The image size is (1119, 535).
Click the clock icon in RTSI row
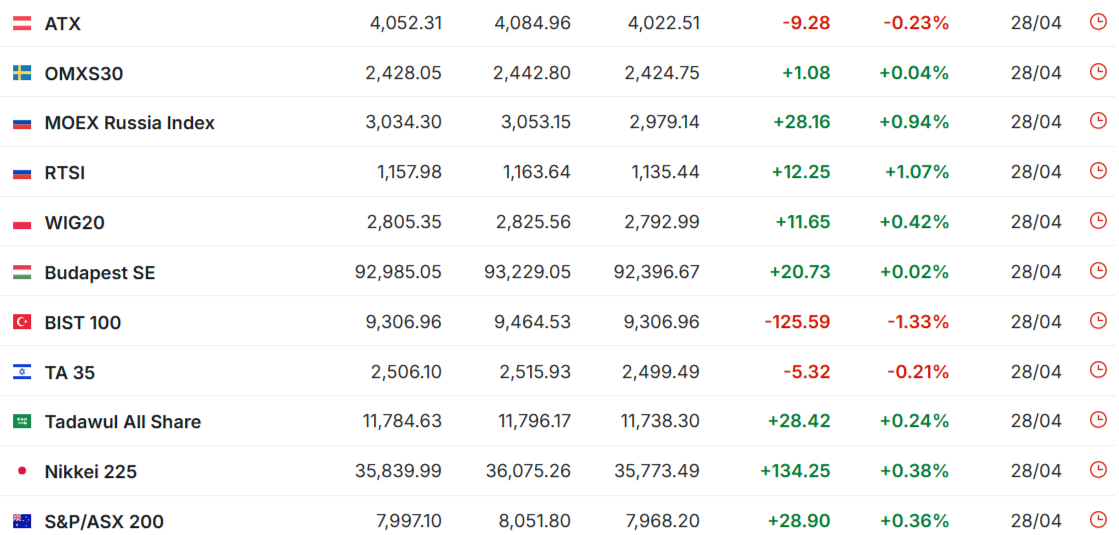point(1098,171)
